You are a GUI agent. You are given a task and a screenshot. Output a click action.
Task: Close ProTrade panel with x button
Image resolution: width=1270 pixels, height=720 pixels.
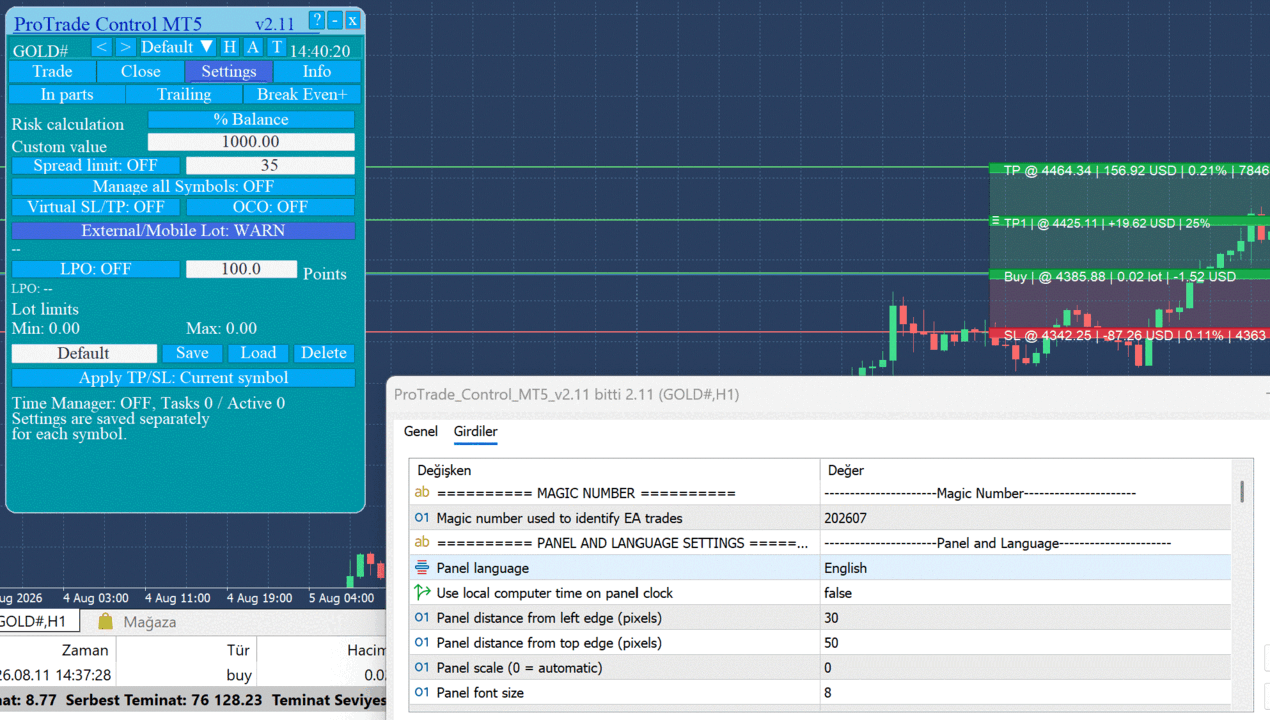[352, 20]
